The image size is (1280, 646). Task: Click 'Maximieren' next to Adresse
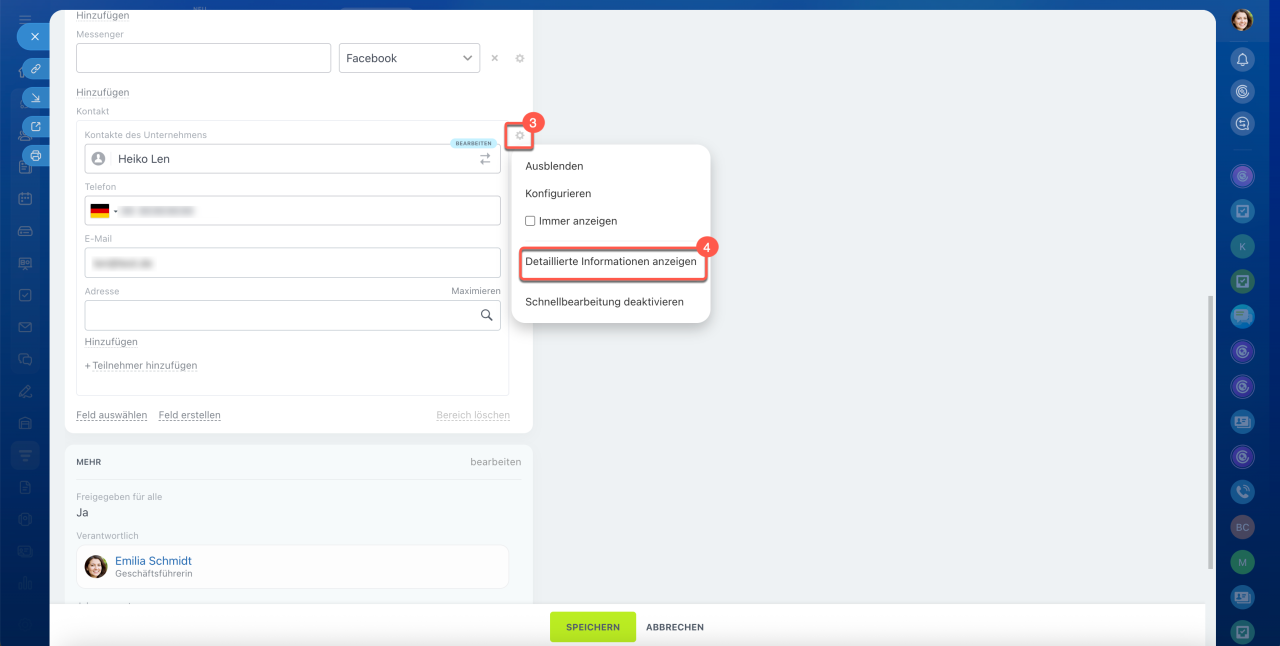[x=476, y=291]
